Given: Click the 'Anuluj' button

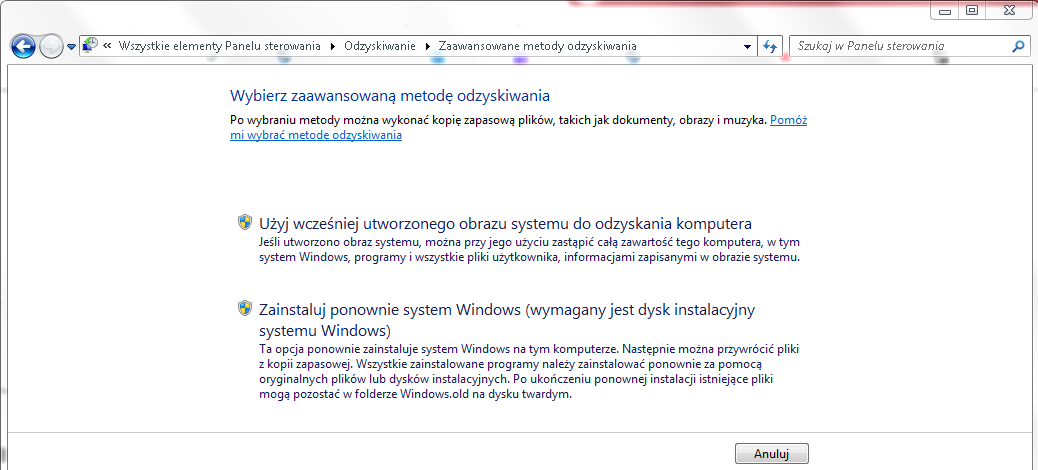Looking at the screenshot, I should pyautogui.click(x=772, y=454).
